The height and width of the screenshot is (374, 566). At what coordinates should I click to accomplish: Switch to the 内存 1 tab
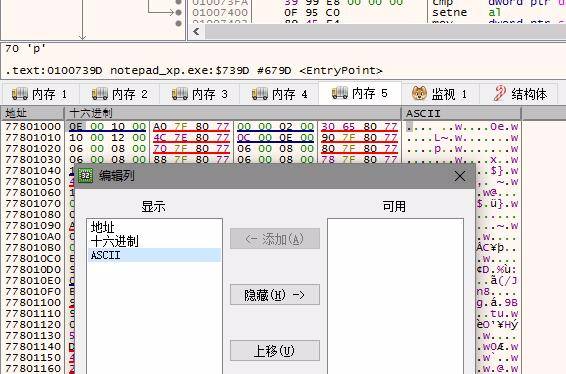pos(40,94)
